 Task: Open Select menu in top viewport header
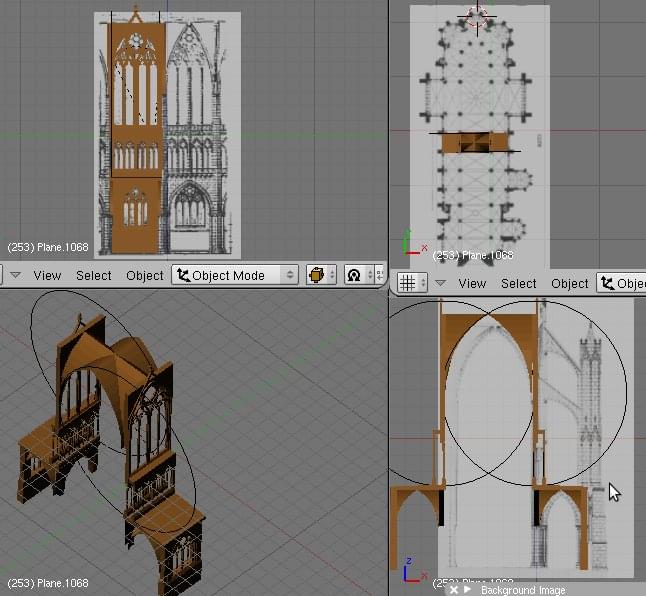[518, 283]
